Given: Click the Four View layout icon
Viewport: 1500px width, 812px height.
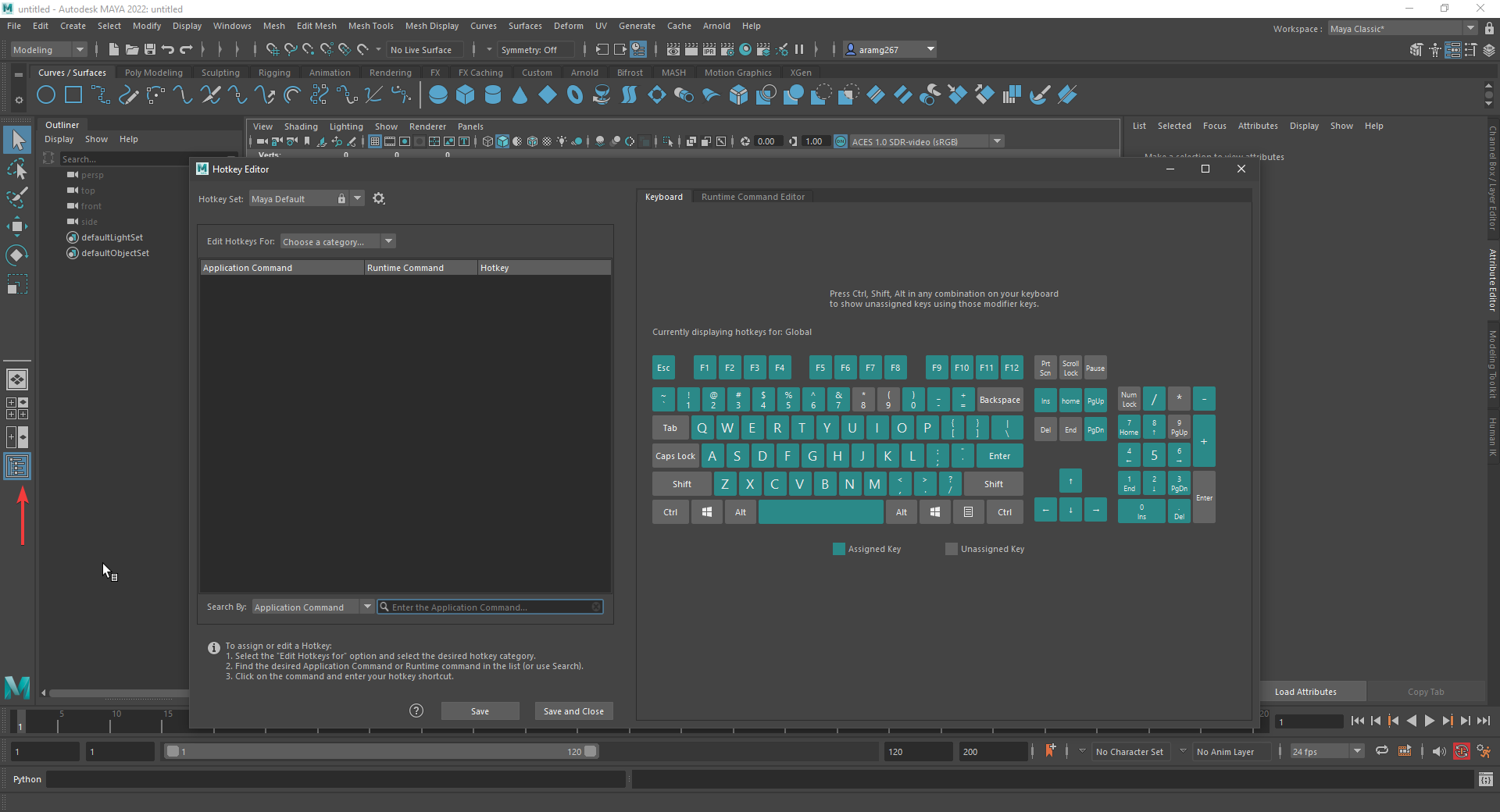Looking at the screenshot, I should [x=17, y=408].
